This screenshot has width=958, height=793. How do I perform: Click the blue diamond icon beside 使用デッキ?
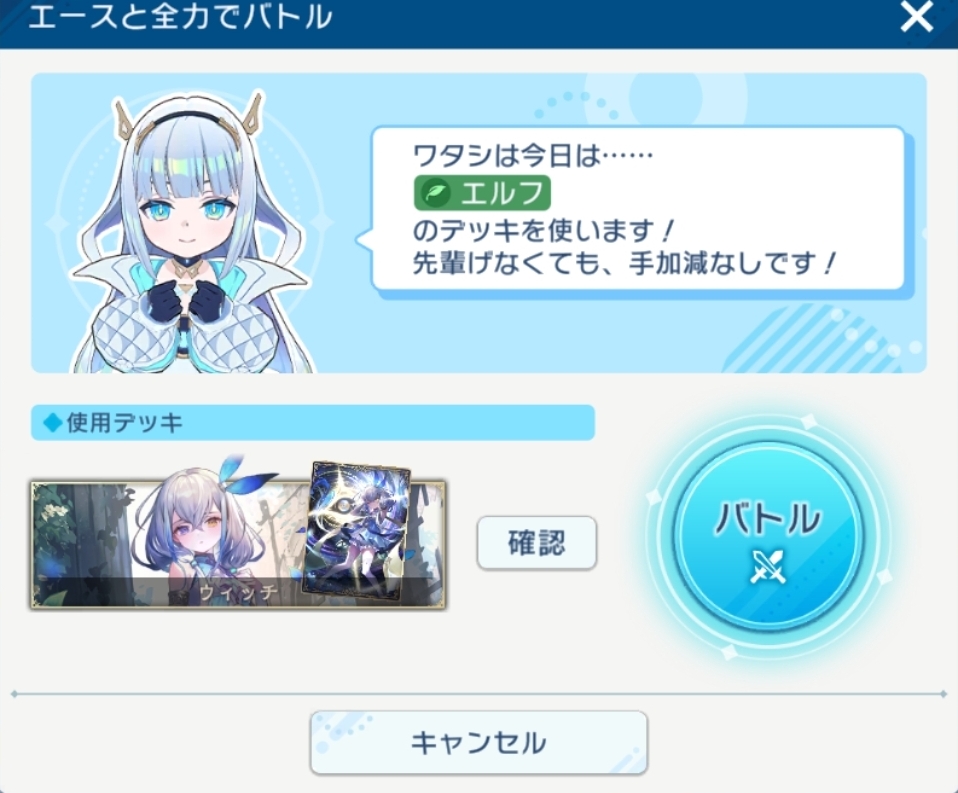[x=53, y=422]
